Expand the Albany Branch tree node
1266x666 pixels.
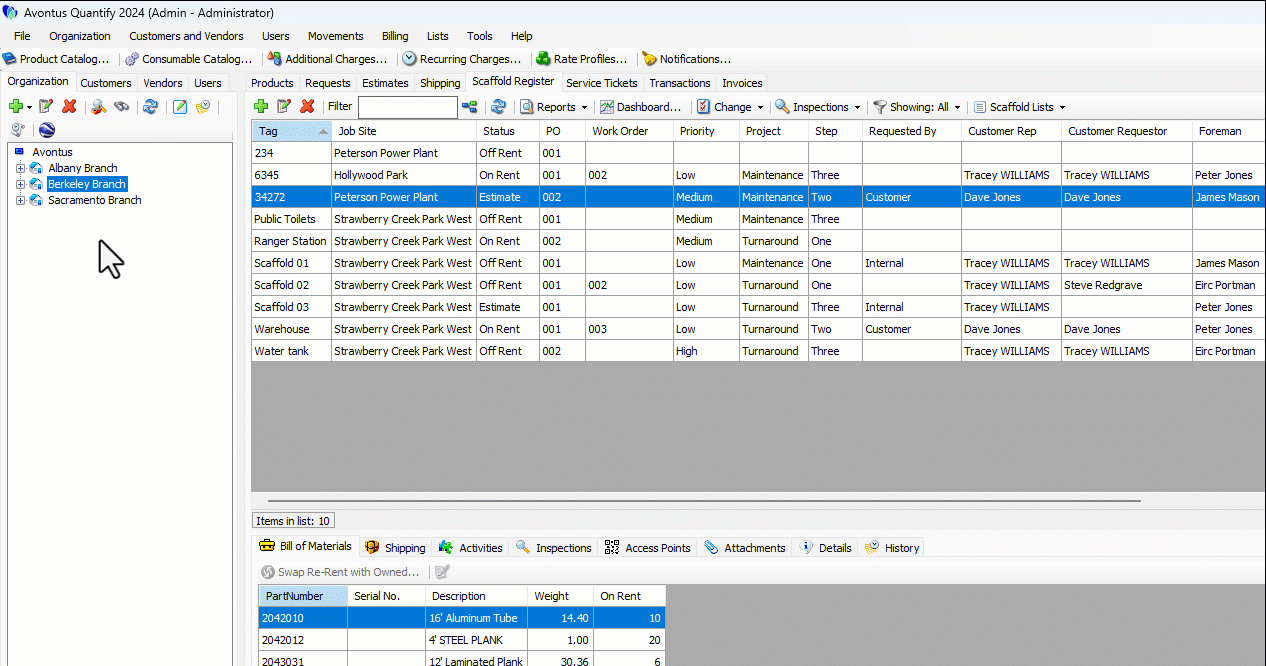pyautogui.click(x=20, y=168)
